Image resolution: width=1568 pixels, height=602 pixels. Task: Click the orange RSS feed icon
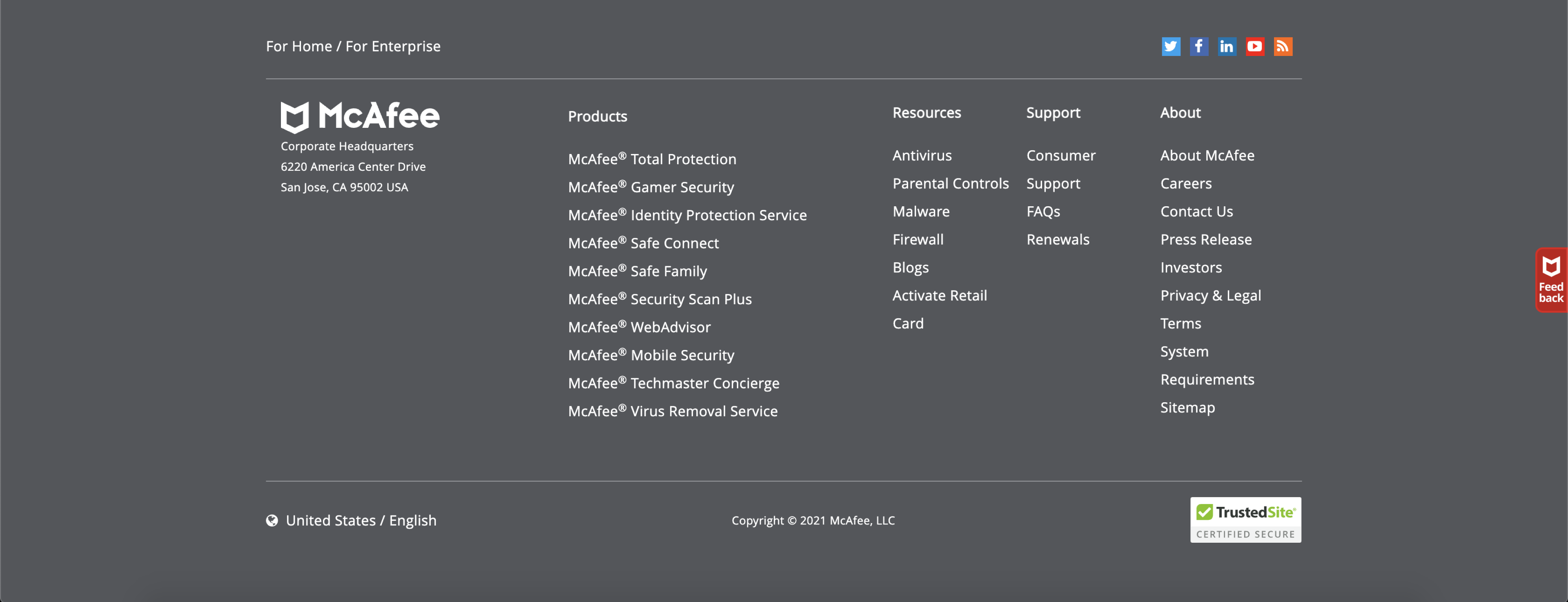click(1283, 46)
